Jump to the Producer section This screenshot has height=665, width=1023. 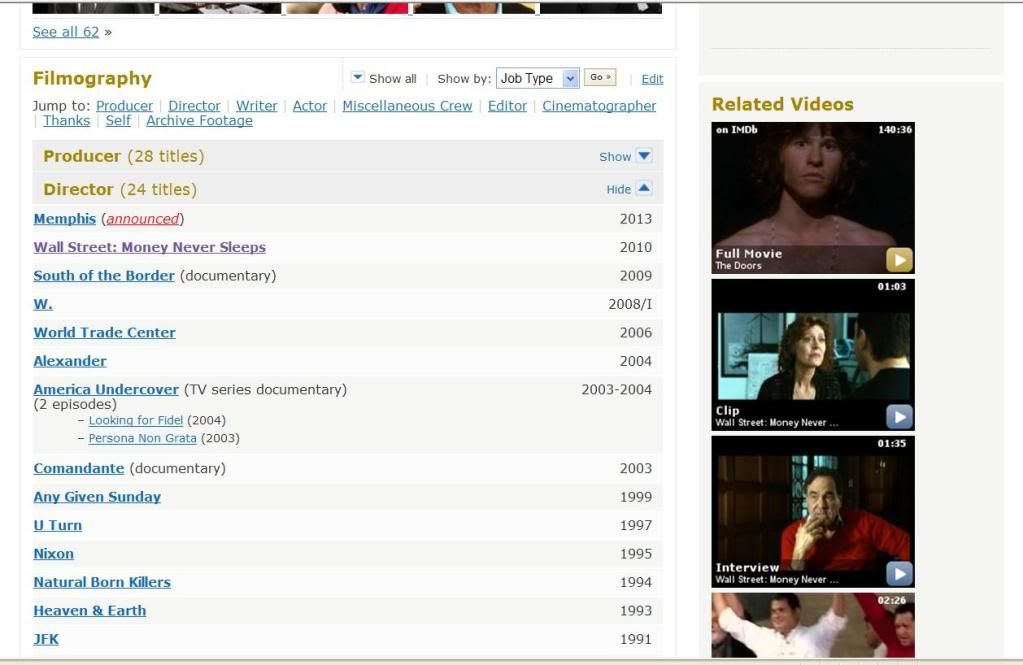[x=124, y=106]
